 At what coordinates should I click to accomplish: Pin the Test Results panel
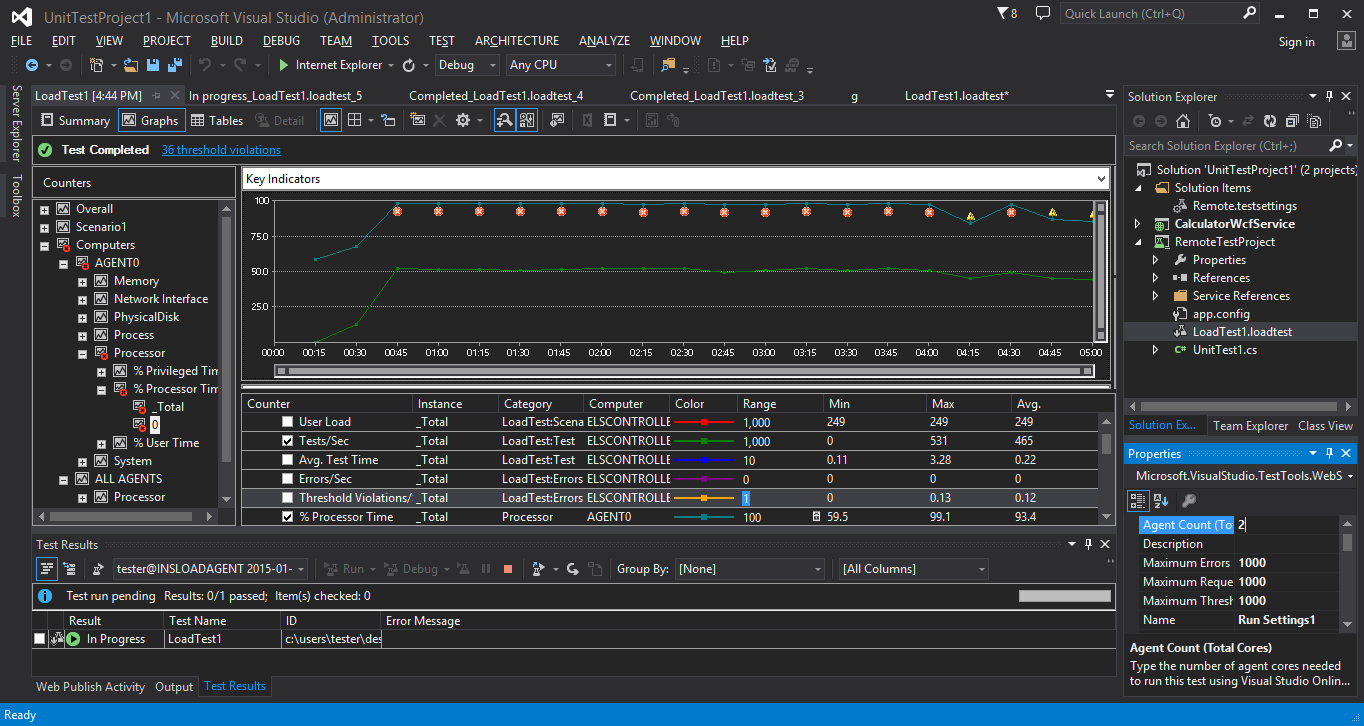[x=1088, y=544]
